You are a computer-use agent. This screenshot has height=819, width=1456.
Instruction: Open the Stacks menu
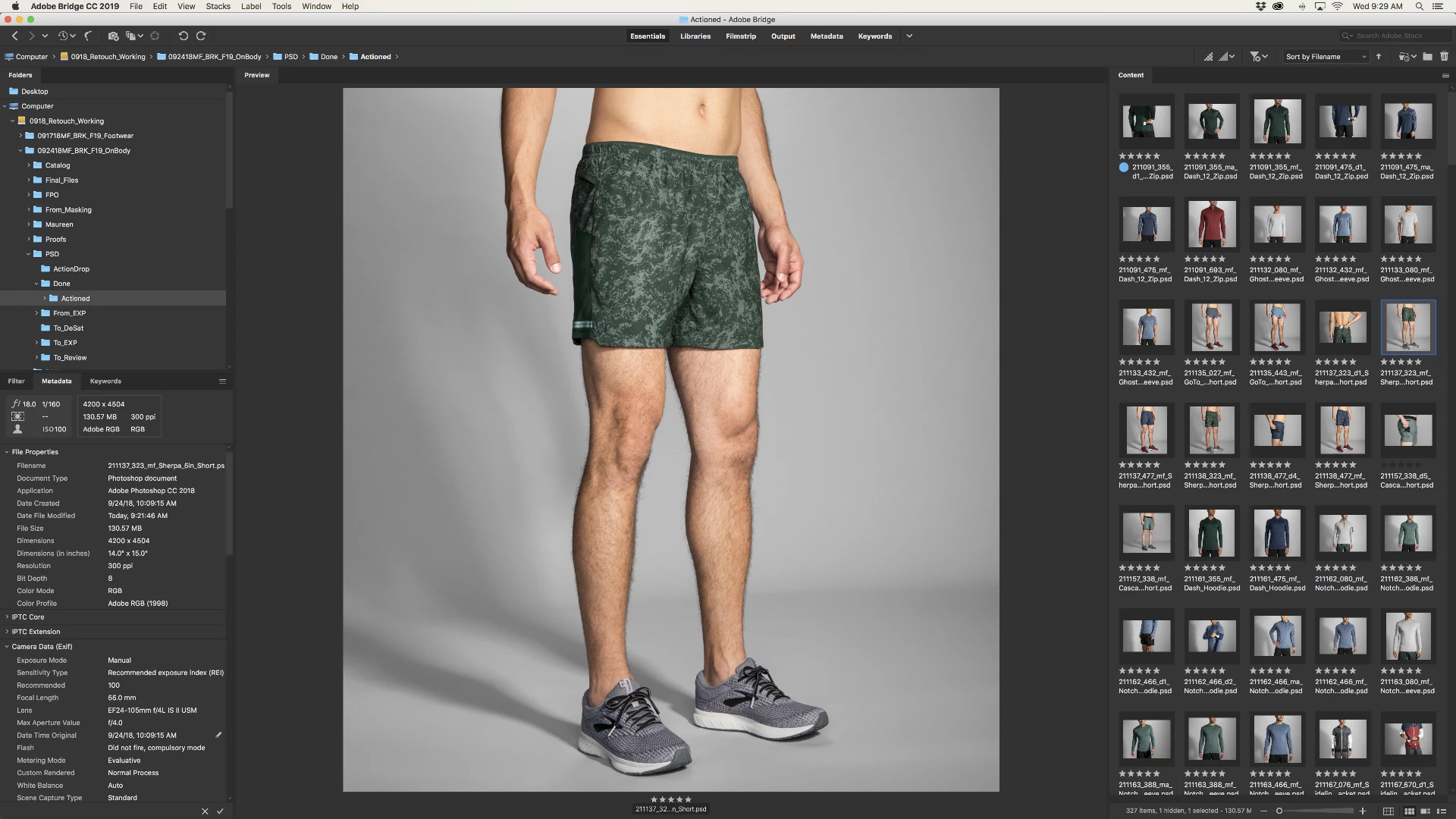click(218, 6)
